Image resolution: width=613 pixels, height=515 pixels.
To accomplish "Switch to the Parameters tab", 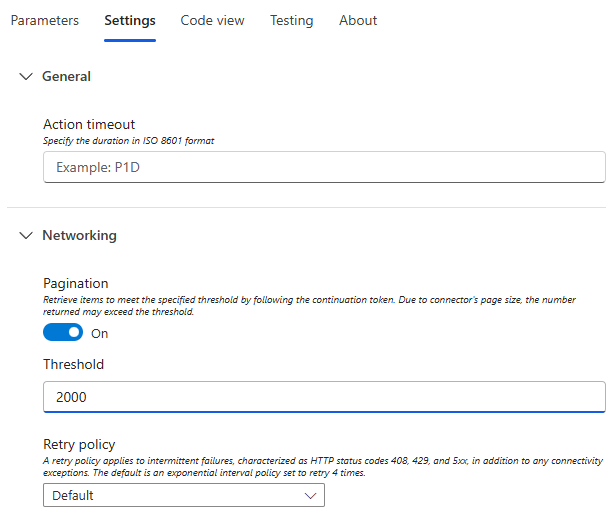I will coord(45,21).
